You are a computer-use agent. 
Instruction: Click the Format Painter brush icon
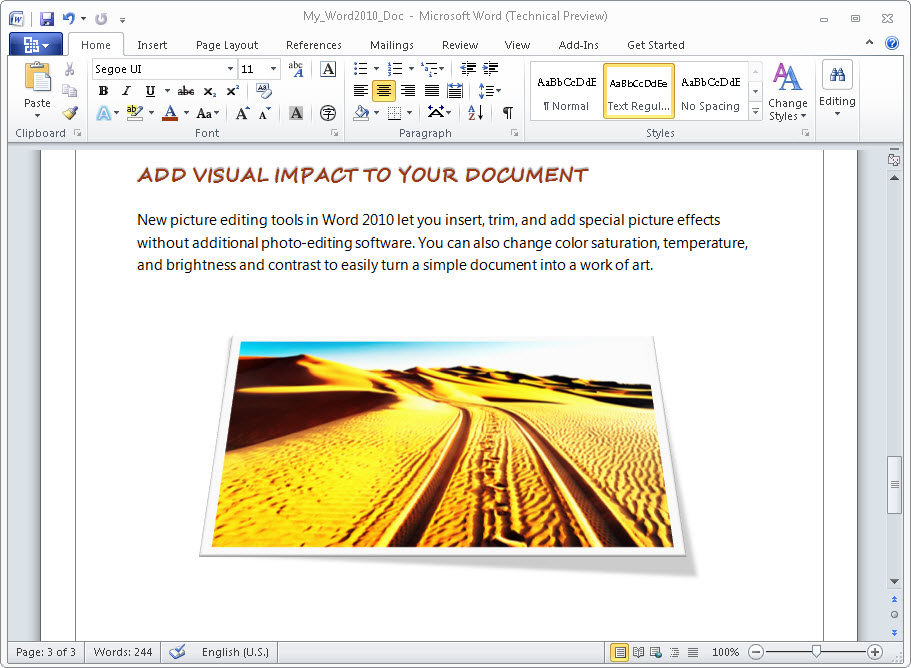[70, 113]
